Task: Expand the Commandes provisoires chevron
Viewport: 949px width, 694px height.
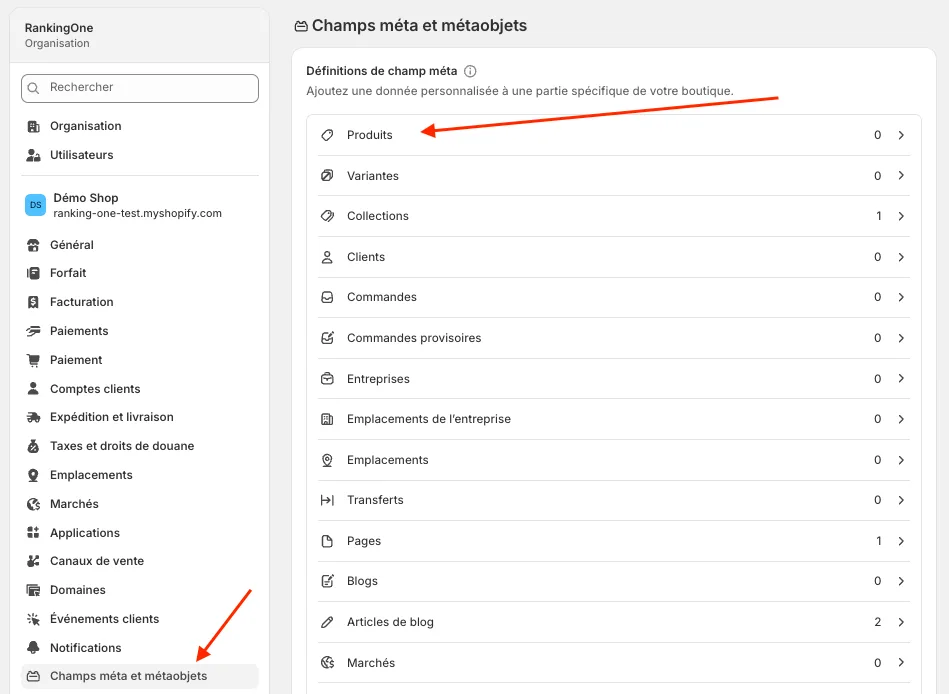Action: click(x=901, y=338)
